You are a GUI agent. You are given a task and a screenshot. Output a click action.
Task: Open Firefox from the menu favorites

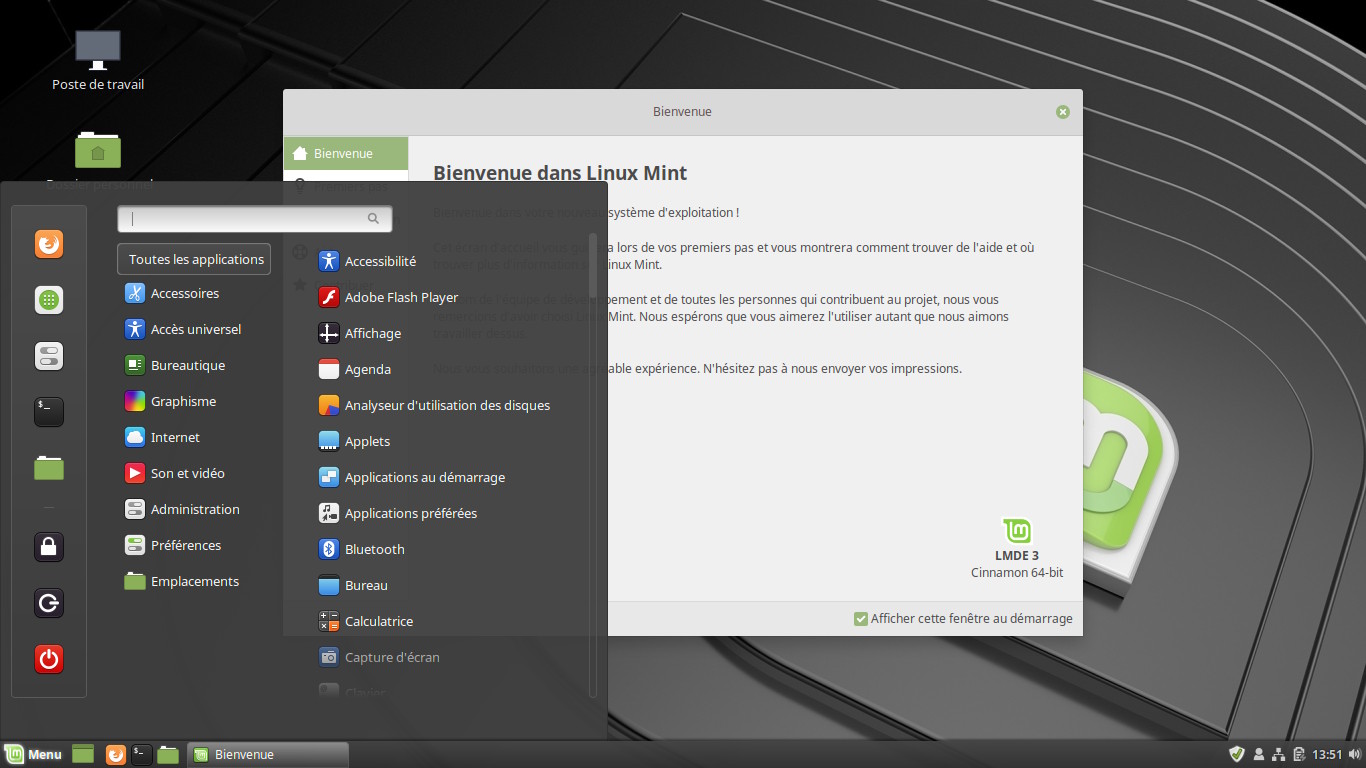click(x=49, y=245)
